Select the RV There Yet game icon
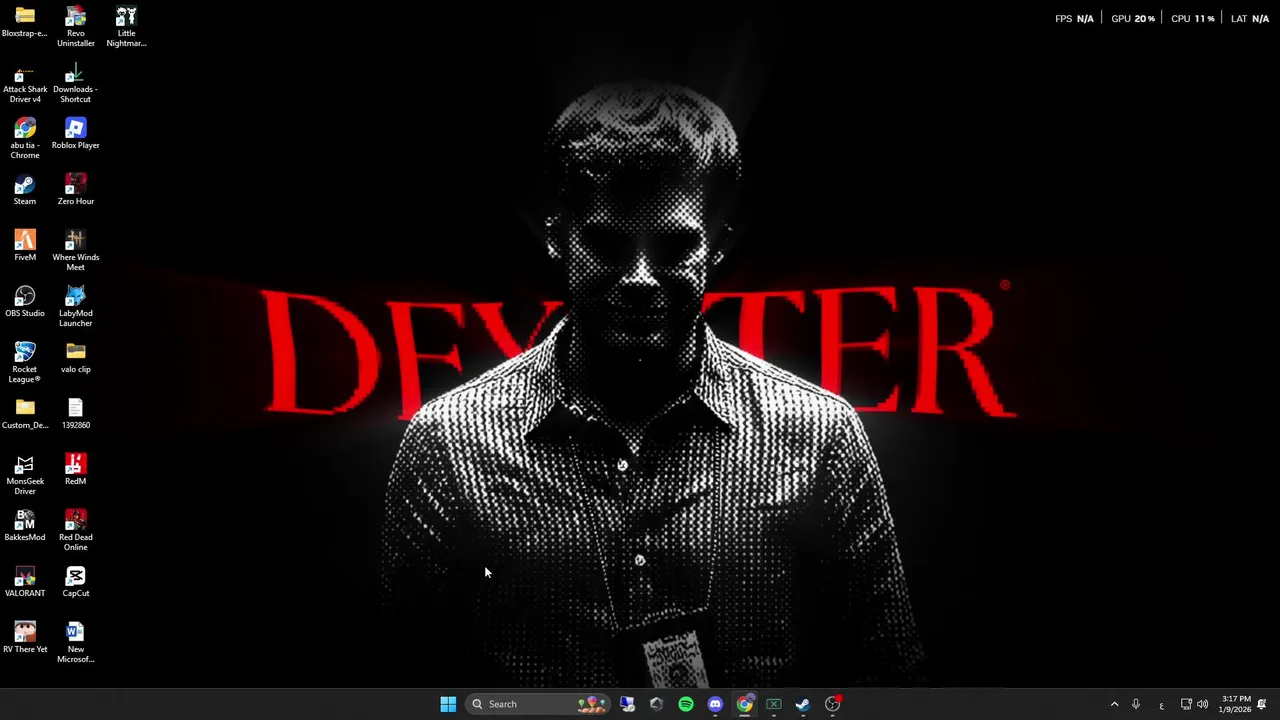The image size is (1280, 720). pyautogui.click(x=25, y=638)
